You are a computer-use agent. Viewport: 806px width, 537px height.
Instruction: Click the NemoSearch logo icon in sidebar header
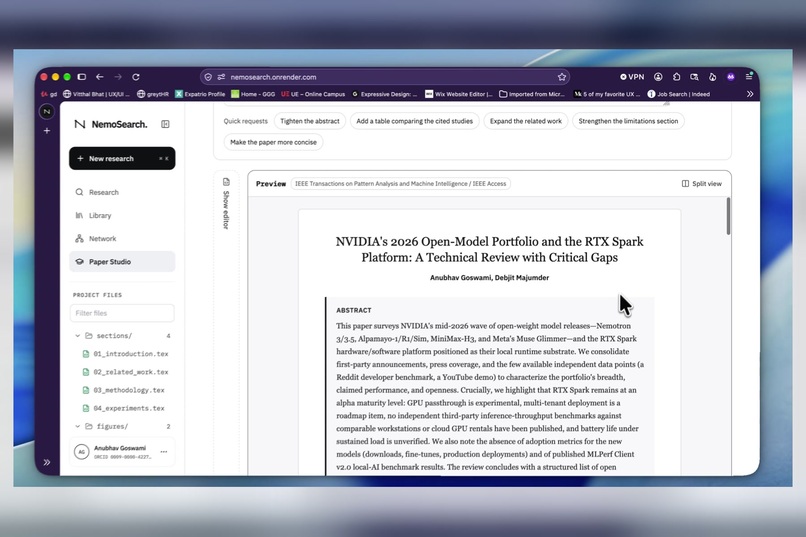(80, 124)
